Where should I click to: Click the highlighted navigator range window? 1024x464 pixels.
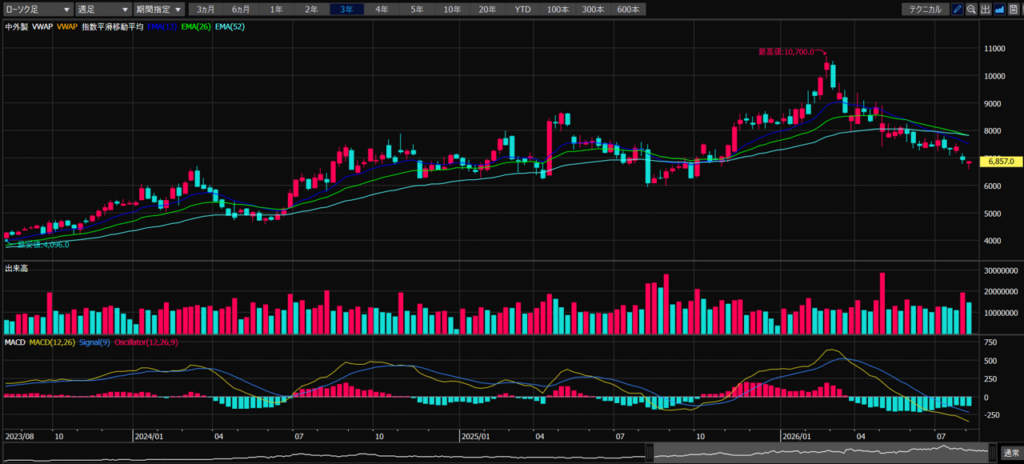click(x=821, y=452)
